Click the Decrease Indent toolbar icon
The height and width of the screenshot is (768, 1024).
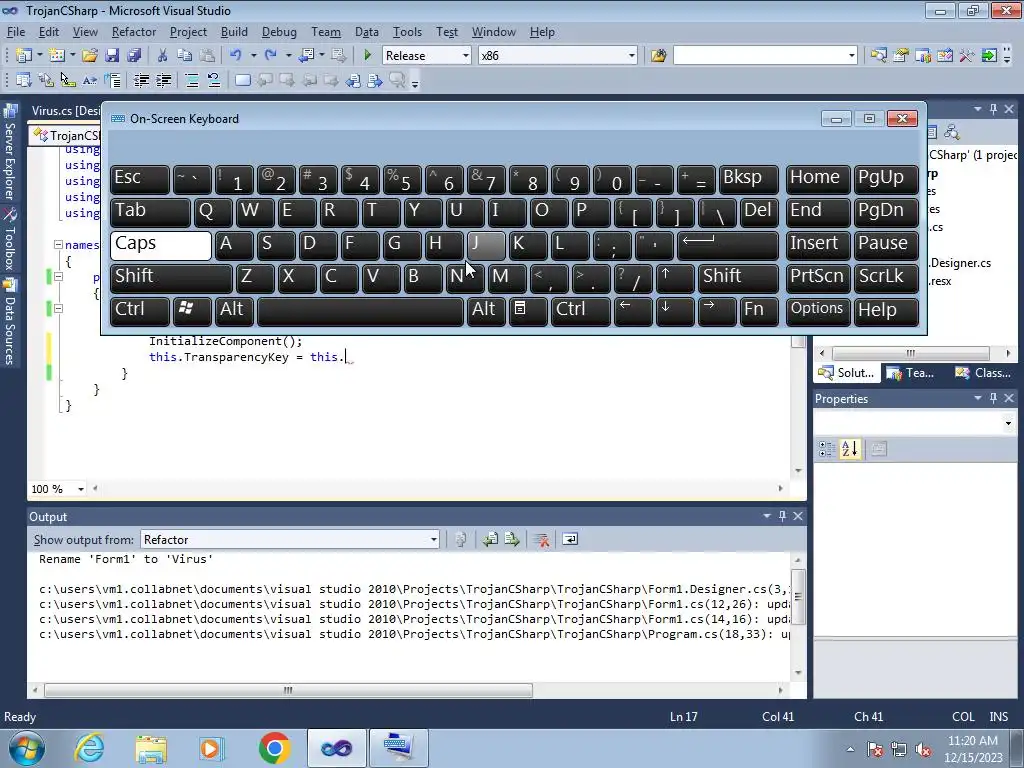click(x=141, y=80)
